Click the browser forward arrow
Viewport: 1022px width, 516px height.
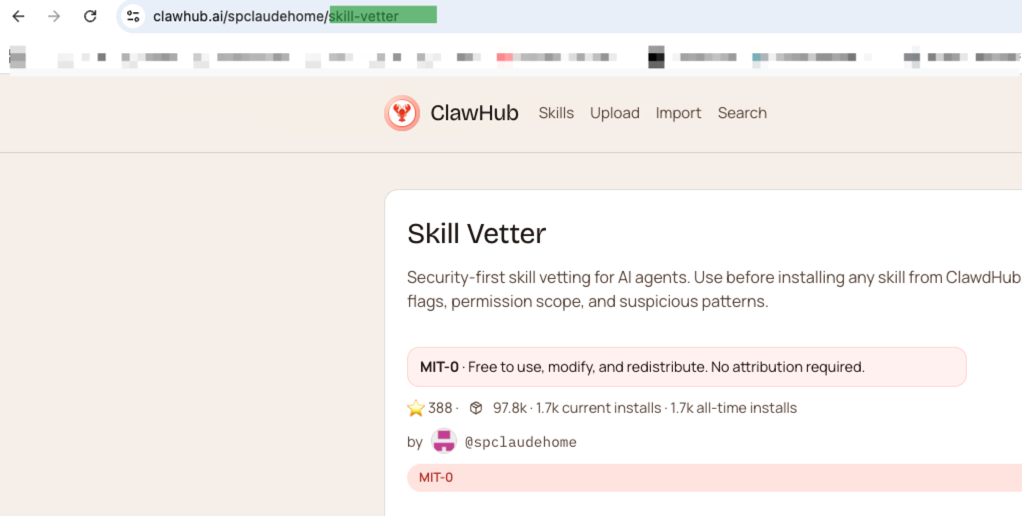point(54,16)
